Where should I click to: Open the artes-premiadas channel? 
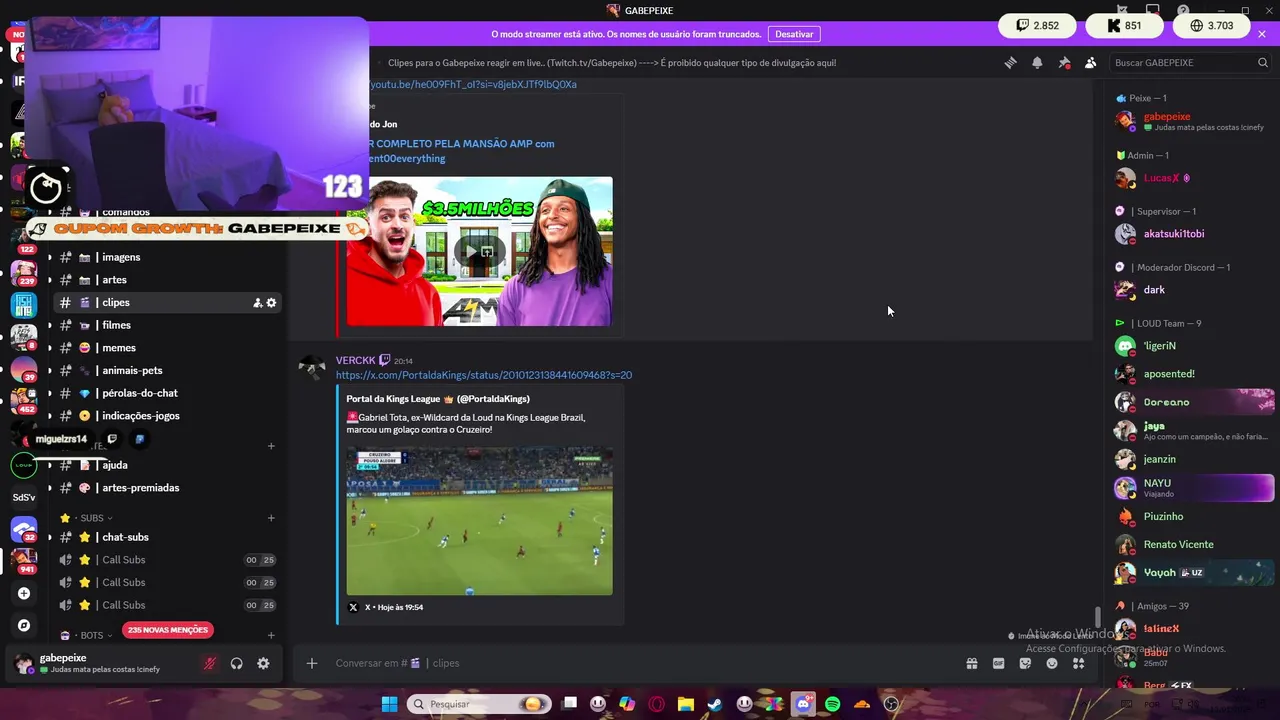(165, 488)
